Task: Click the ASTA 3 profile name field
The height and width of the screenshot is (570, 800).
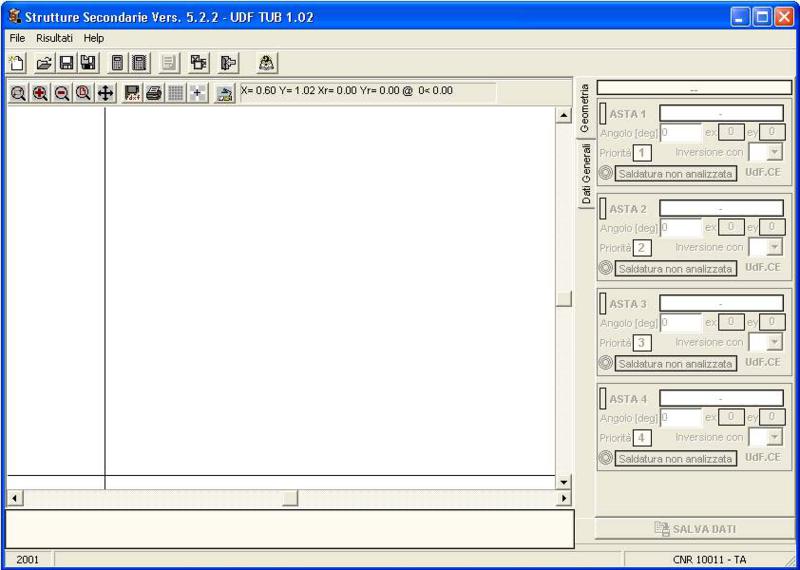Action: tap(721, 303)
